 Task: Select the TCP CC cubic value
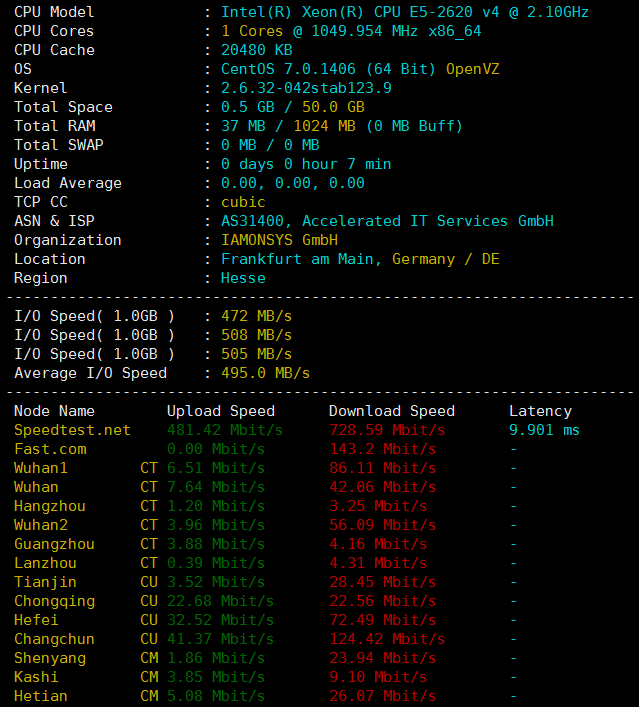(243, 202)
